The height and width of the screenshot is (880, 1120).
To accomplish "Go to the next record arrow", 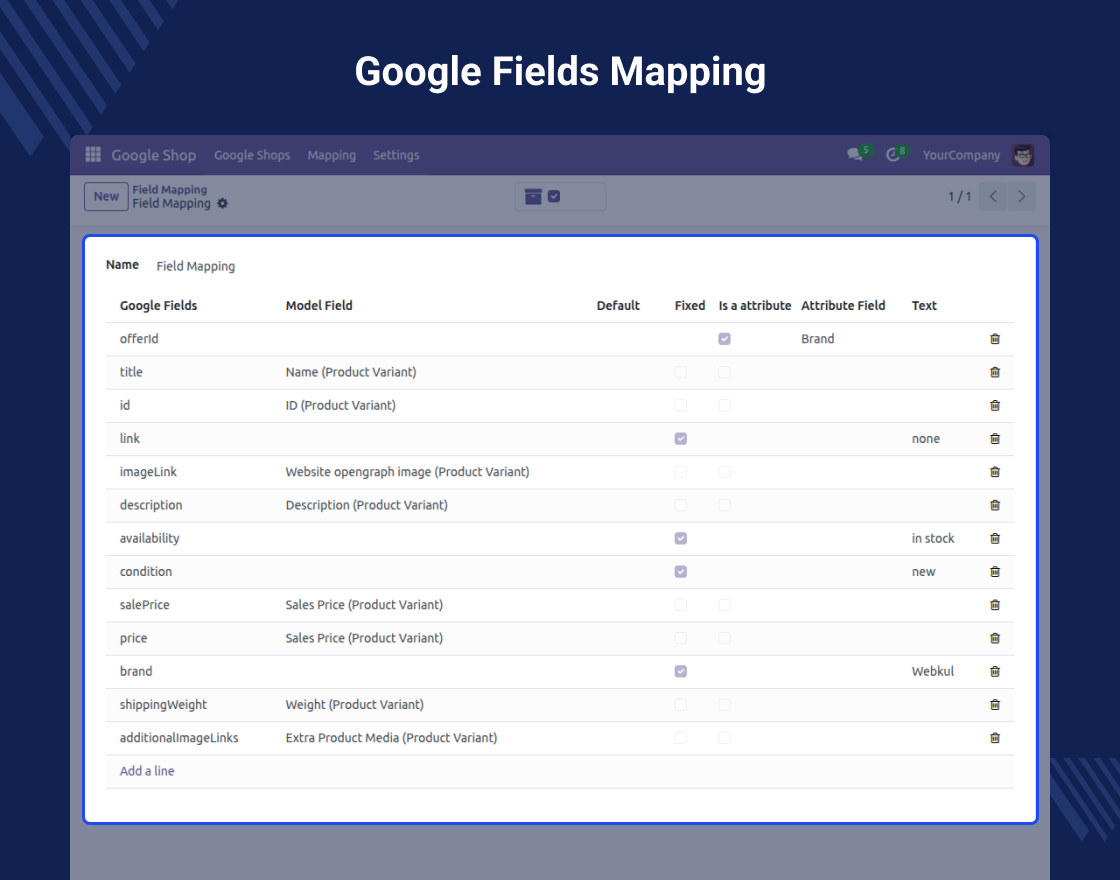I will [1021, 196].
